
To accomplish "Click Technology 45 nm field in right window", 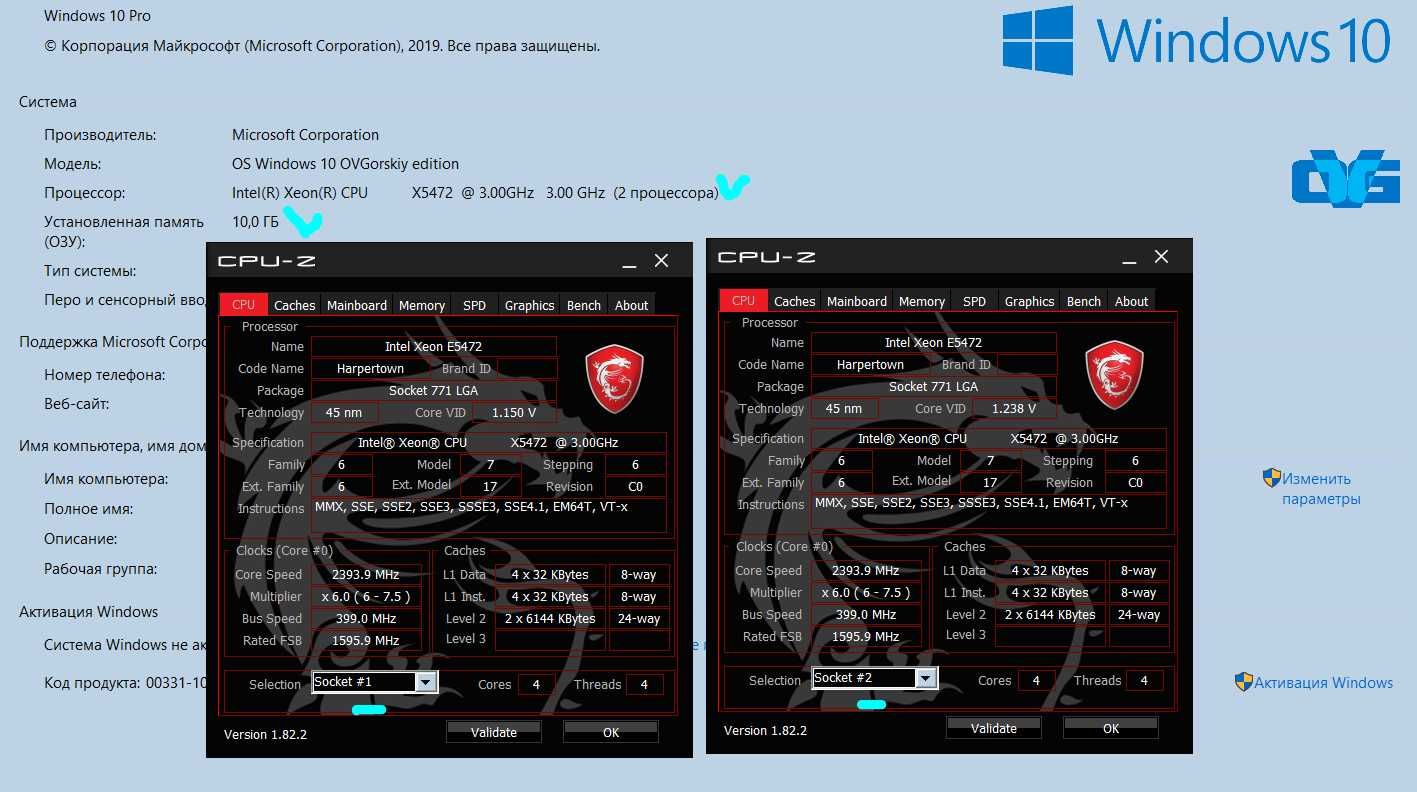I will pos(844,408).
